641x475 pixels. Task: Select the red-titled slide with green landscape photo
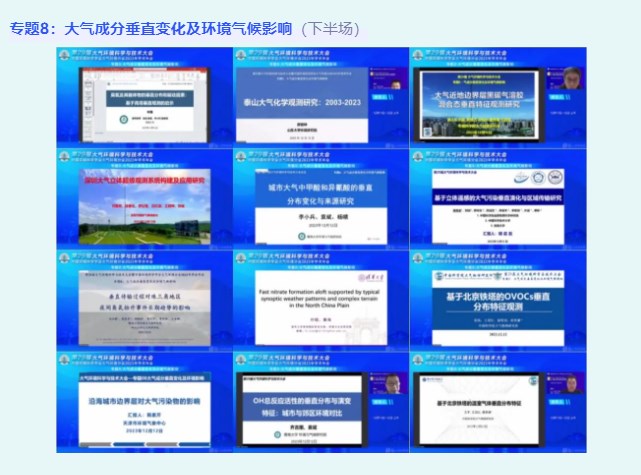[143, 198]
